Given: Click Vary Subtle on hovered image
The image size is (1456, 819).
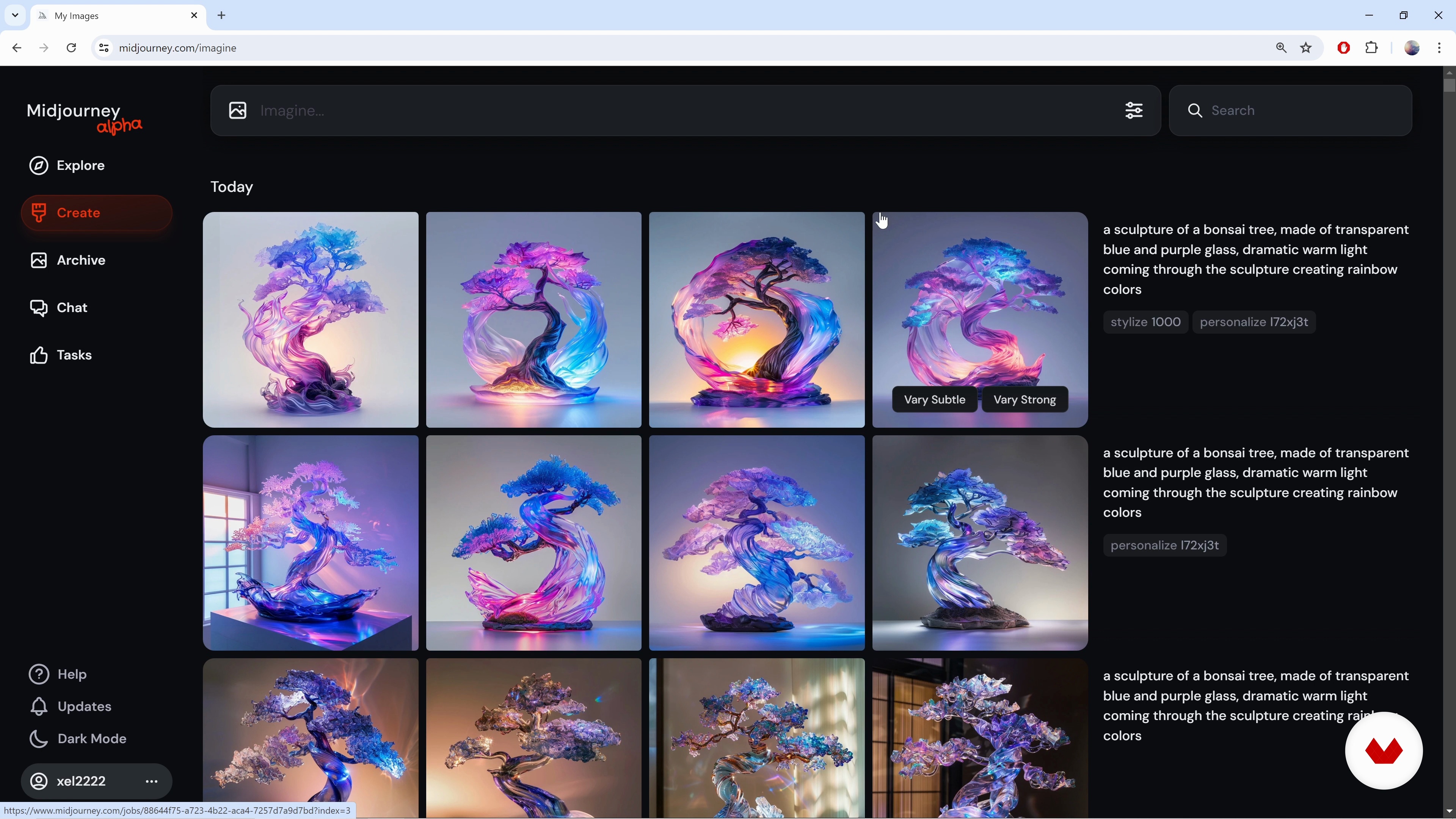Looking at the screenshot, I should point(934,400).
